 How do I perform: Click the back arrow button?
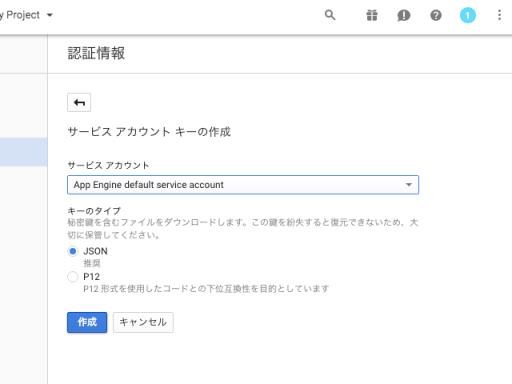tap(79, 102)
